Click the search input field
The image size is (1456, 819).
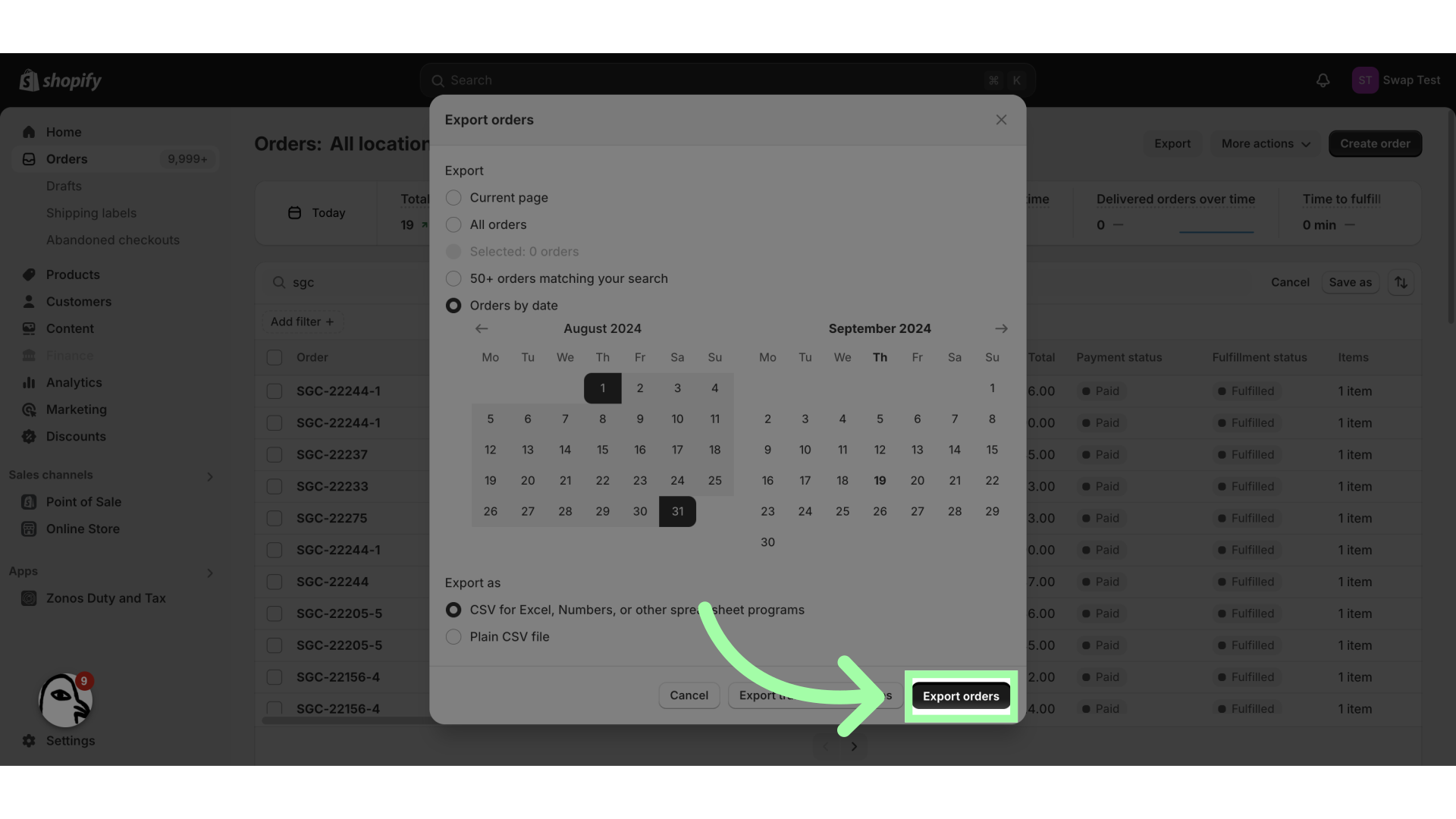pyautogui.click(x=727, y=79)
